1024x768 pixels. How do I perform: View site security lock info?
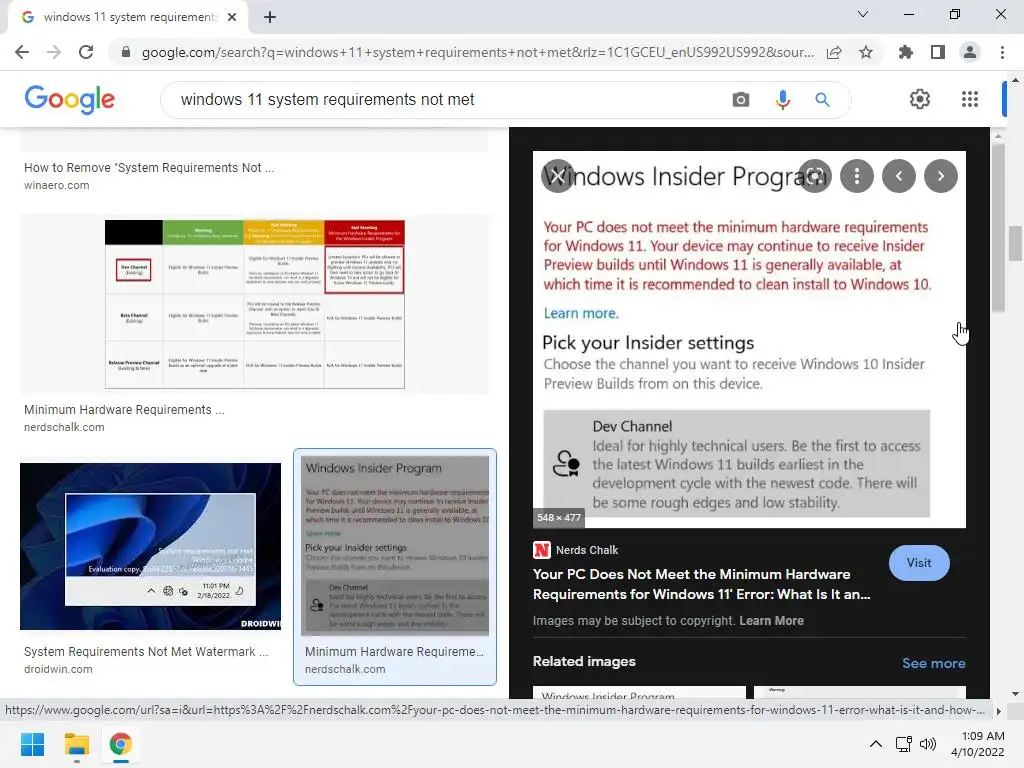[x=126, y=52]
